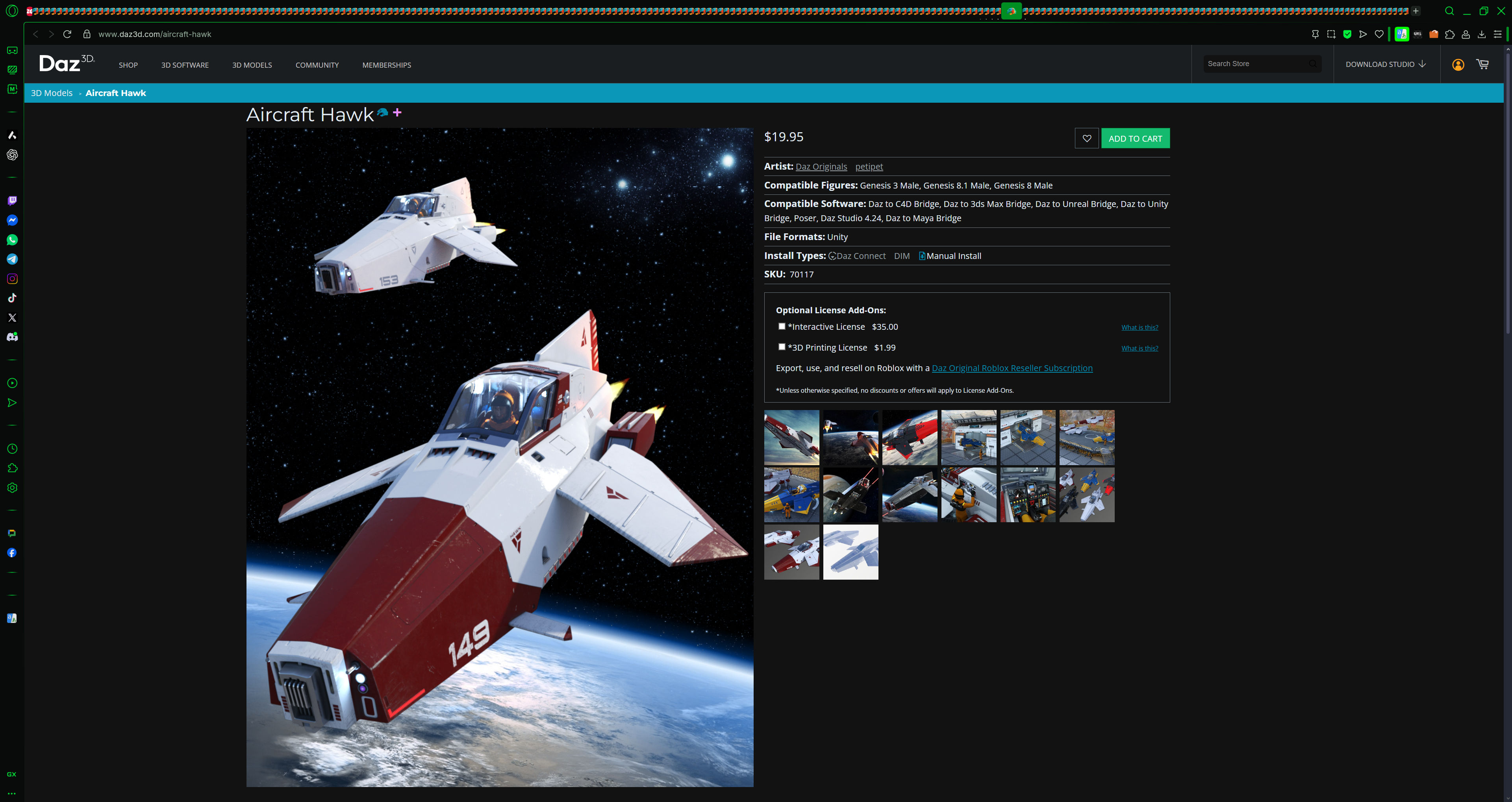Open Facebook Messenger in sidebar
Viewport: 1512px width, 802px height.
(x=12, y=220)
